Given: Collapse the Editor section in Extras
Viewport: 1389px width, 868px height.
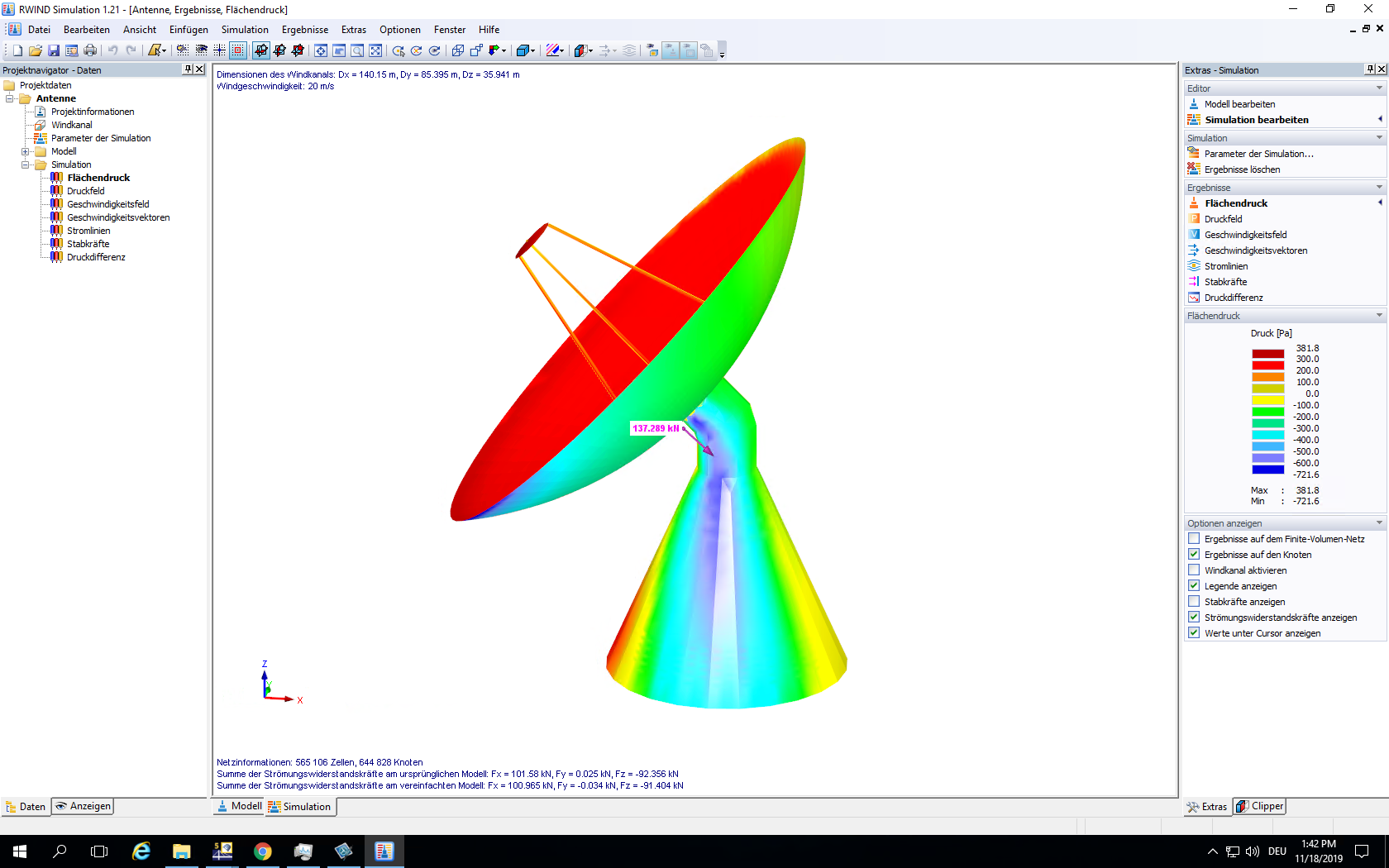Looking at the screenshot, I should click(1379, 88).
